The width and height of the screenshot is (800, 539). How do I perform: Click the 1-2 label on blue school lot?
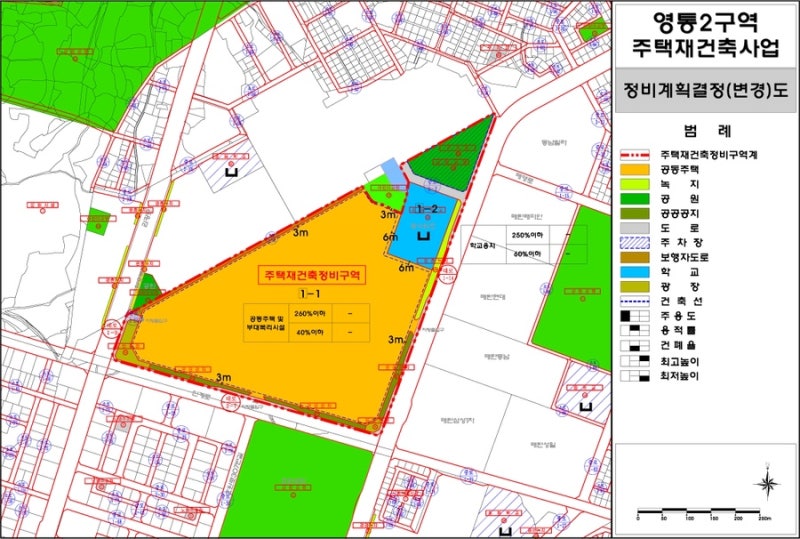[427, 209]
